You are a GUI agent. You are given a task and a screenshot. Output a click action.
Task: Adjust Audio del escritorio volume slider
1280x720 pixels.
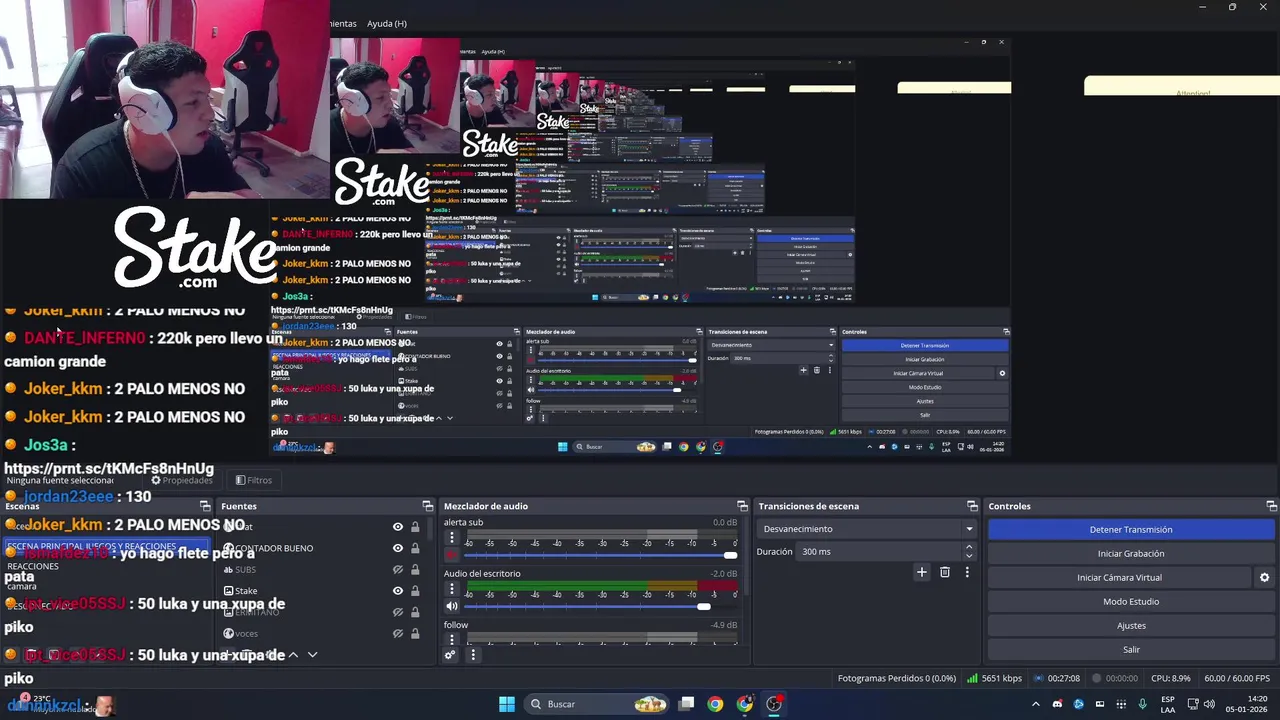pos(600,606)
